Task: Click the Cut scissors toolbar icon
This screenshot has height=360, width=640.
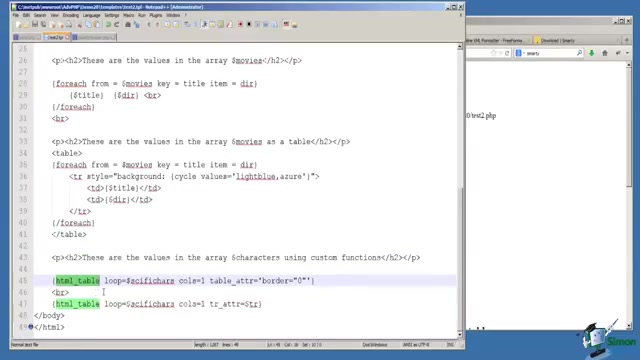Action: click(x=80, y=25)
